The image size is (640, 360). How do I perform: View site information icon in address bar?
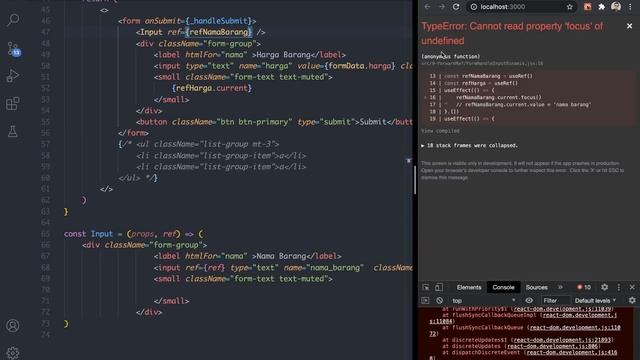click(473, 7)
